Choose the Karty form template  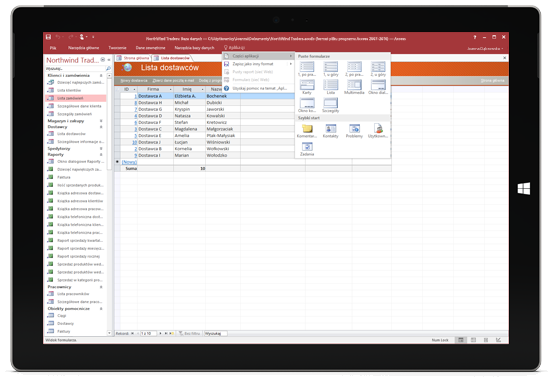(307, 87)
